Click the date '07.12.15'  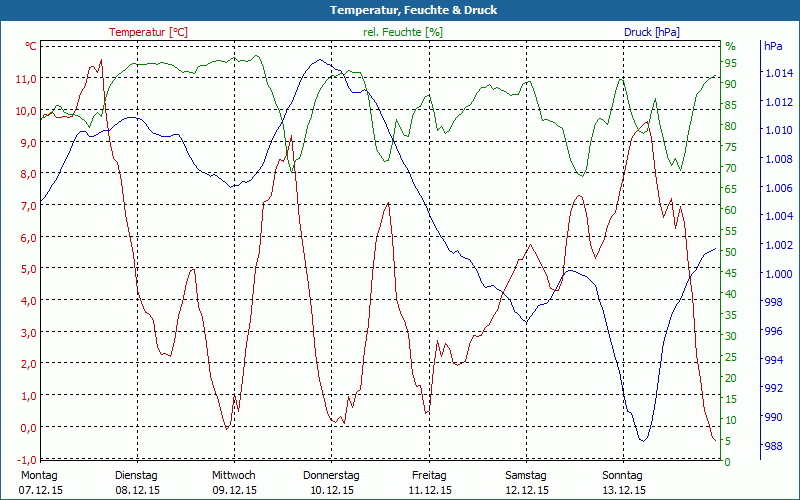click(x=41, y=490)
